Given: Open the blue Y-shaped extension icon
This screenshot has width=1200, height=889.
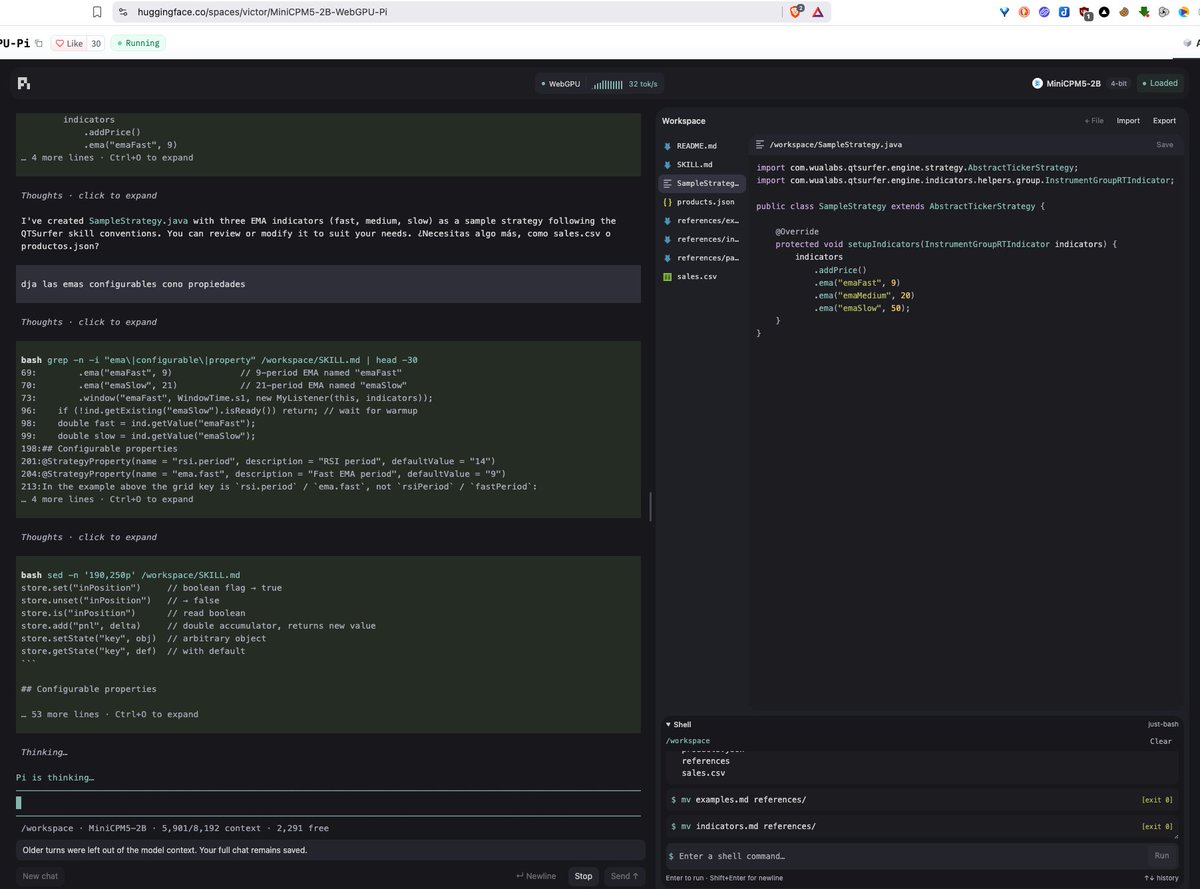Looking at the screenshot, I should (1005, 12).
